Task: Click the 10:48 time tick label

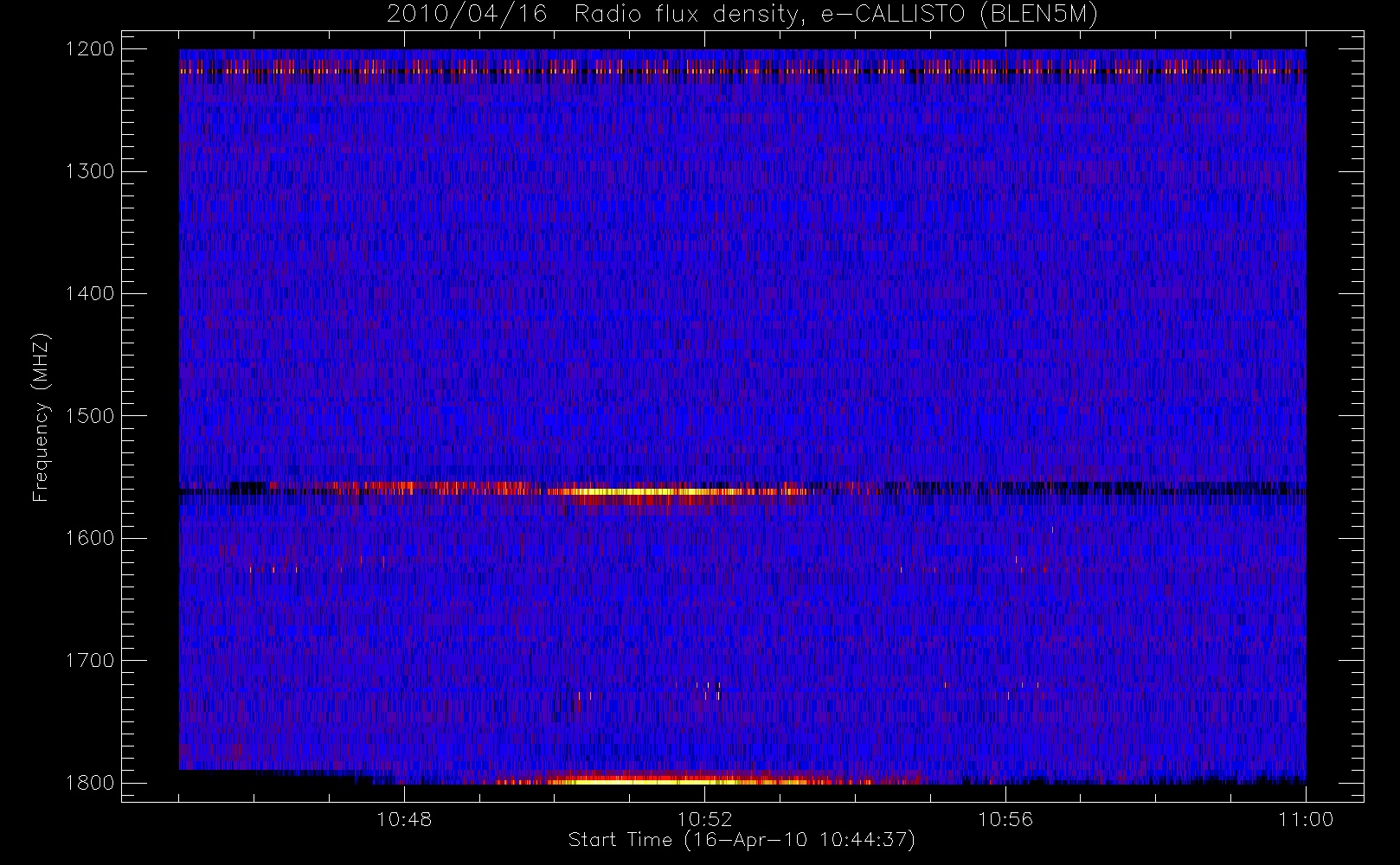Action: tap(404, 819)
